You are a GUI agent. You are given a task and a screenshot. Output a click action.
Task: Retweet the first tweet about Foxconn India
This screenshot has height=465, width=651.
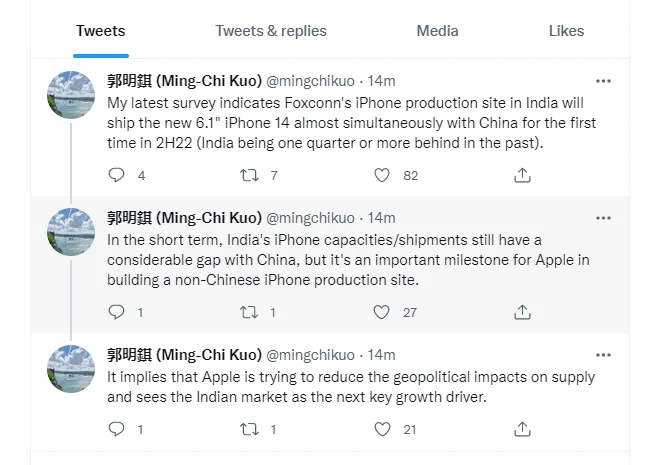250,175
